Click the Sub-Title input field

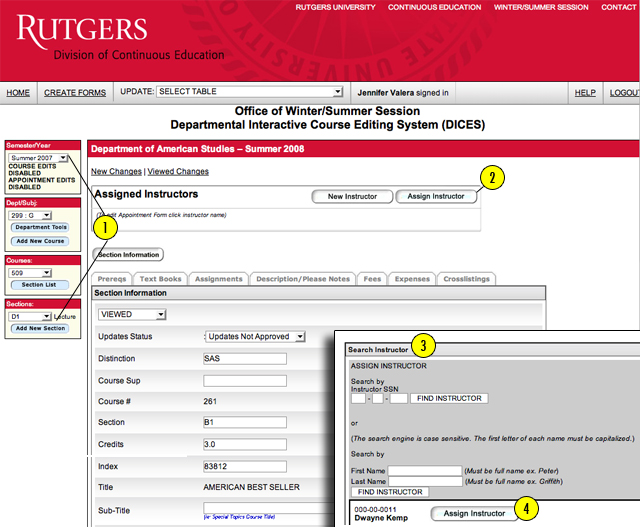click(269, 508)
